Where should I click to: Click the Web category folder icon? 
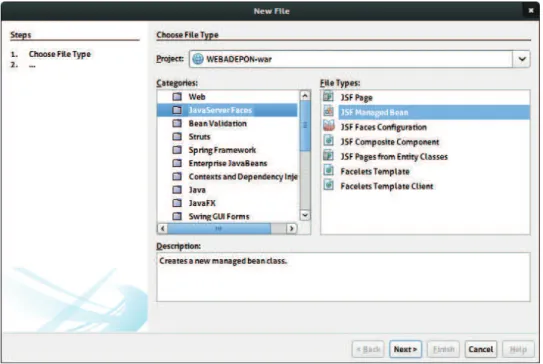pos(177,97)
